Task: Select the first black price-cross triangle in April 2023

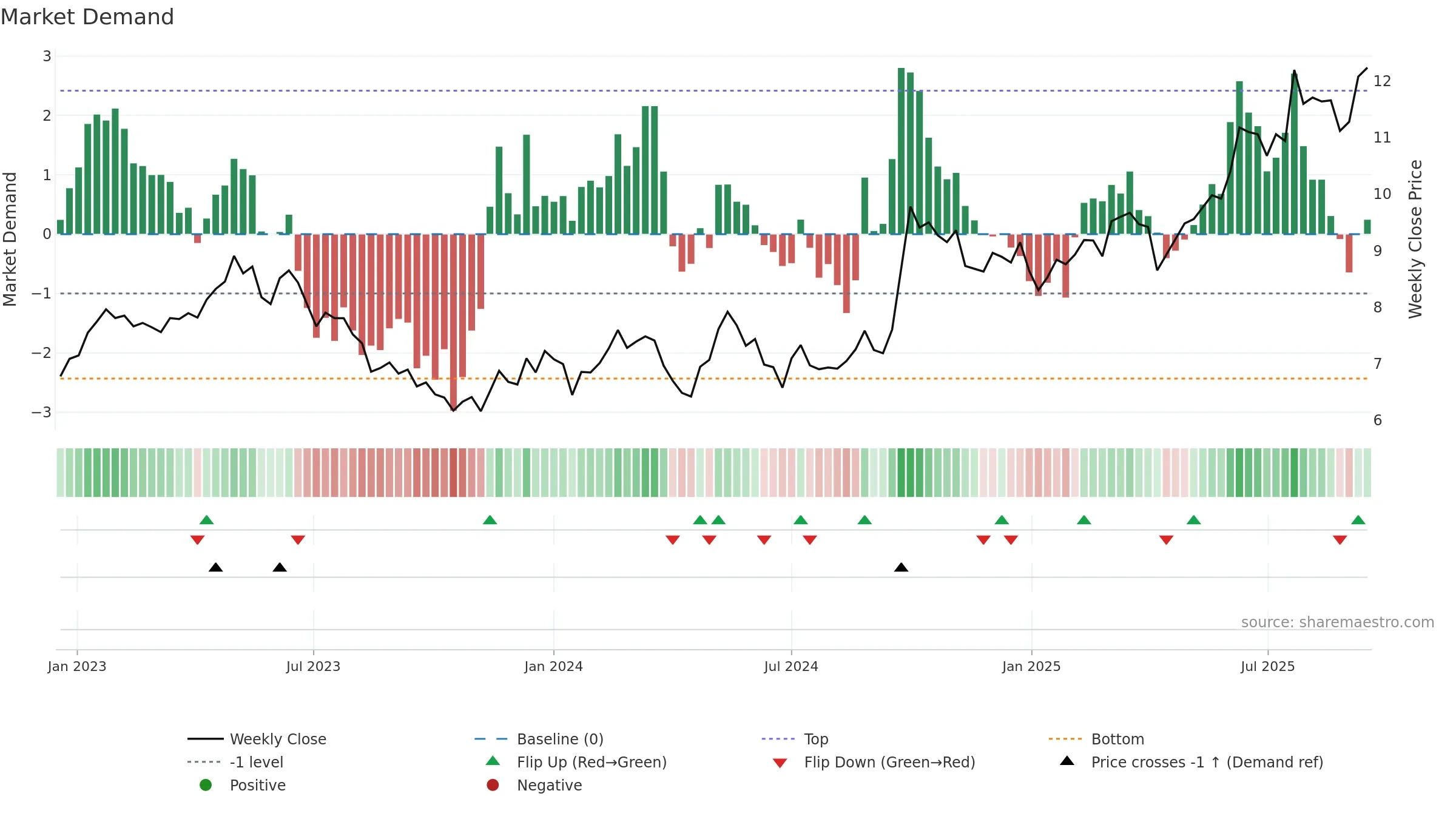Action: (216, 567)
